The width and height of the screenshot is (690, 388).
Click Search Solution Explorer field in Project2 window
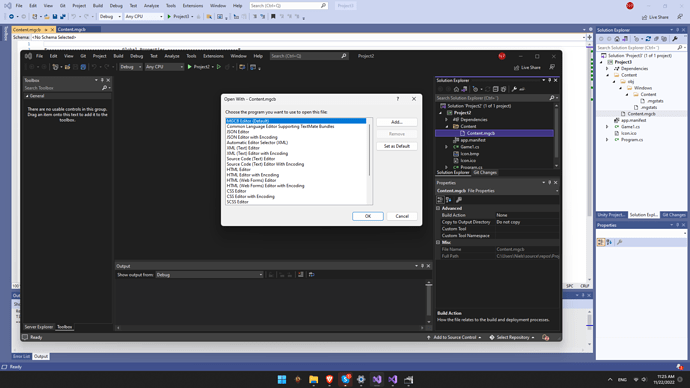point(497,98)
